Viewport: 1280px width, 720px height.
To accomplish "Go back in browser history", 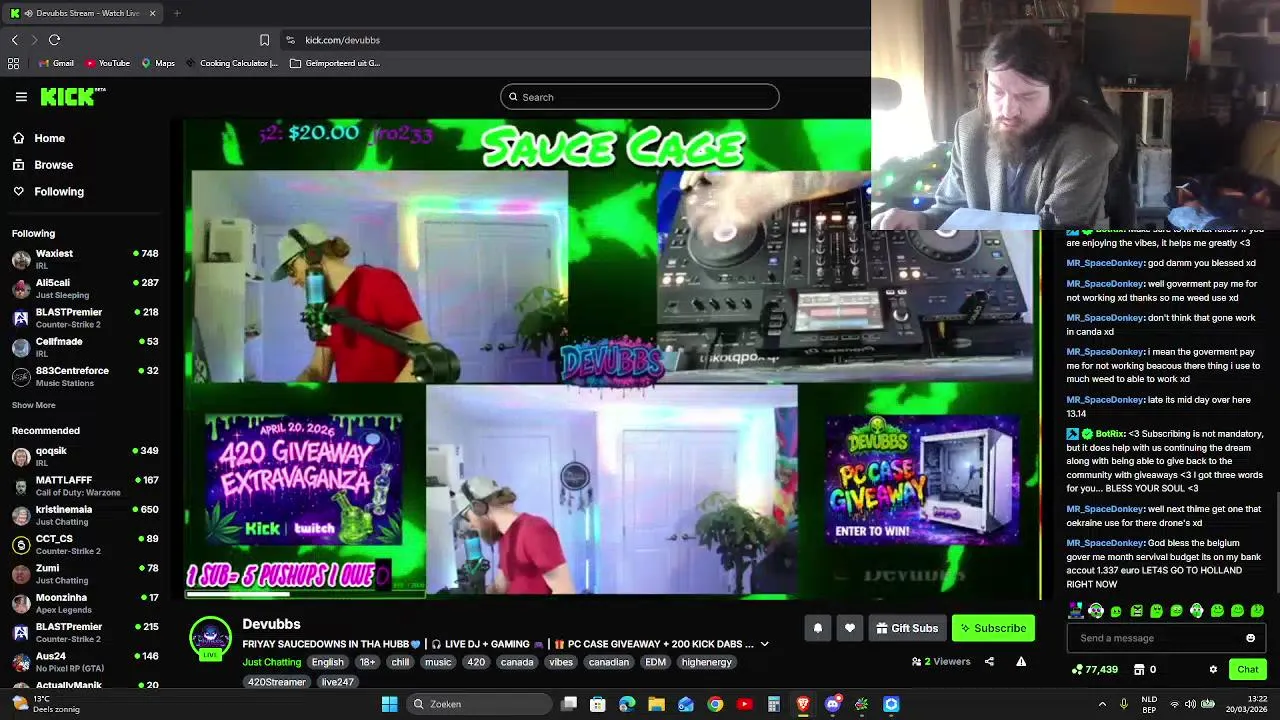I will (x=15, y=40).
